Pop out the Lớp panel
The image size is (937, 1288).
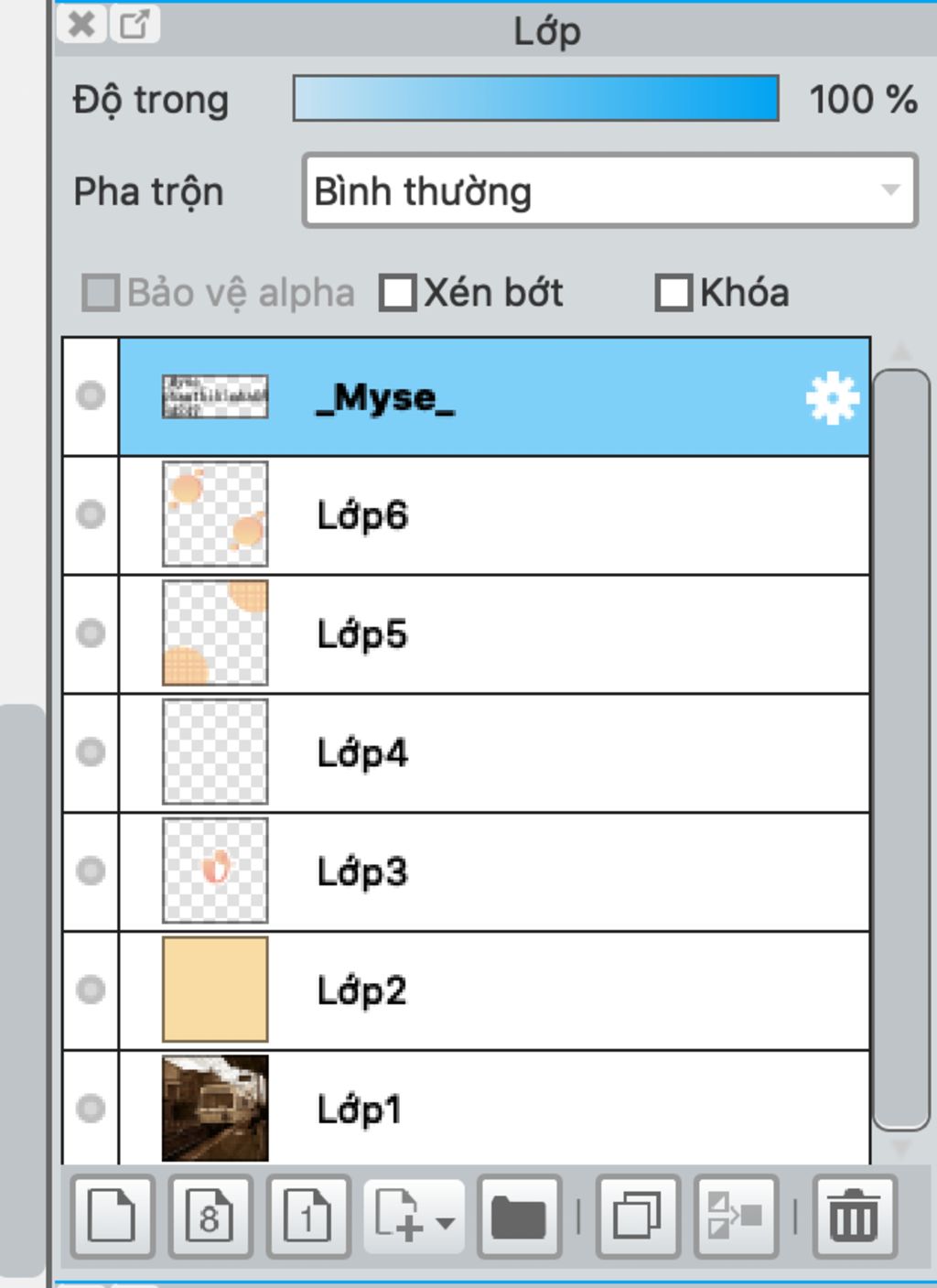pos(135,24)
